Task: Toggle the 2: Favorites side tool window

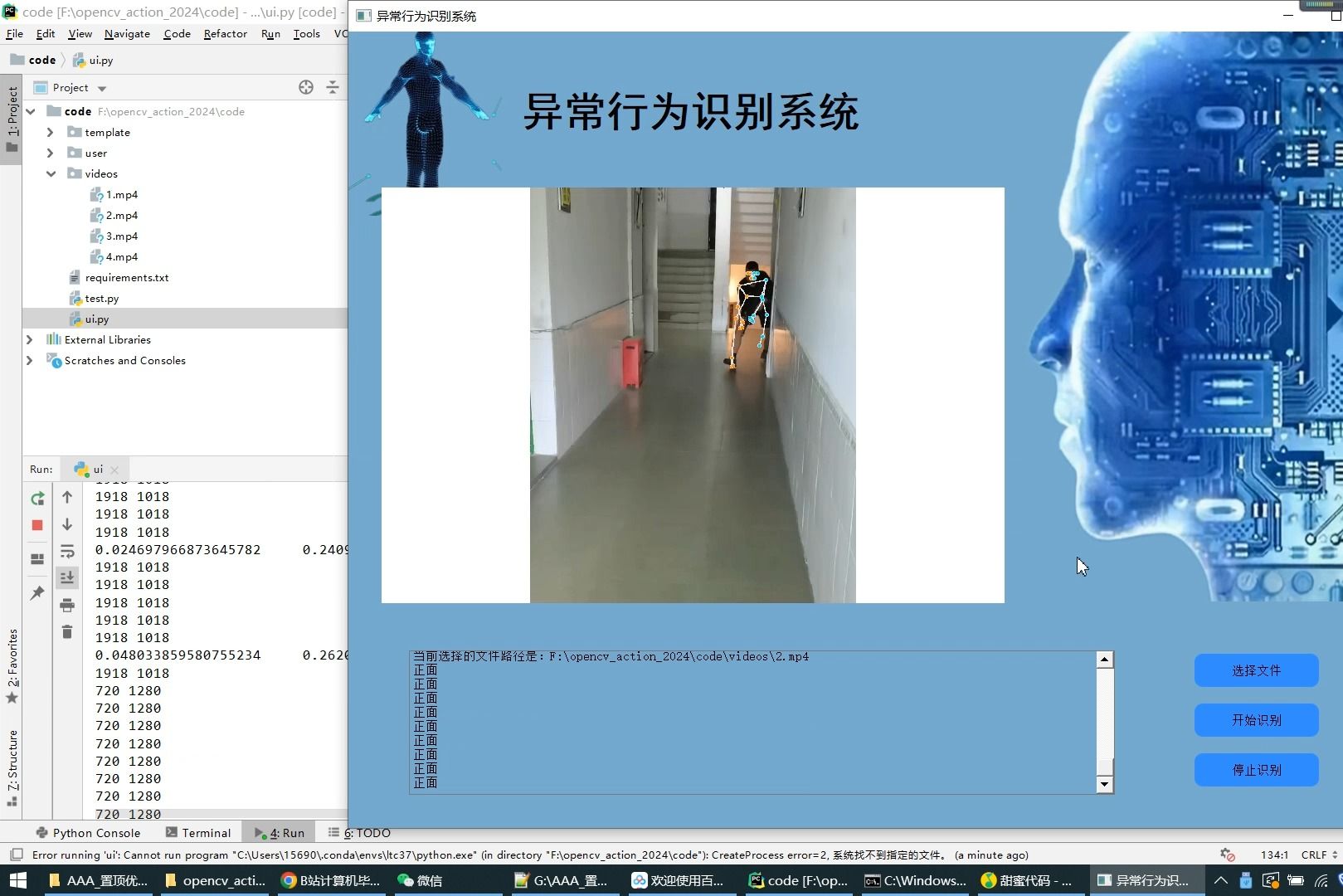Action: point(12,666)
